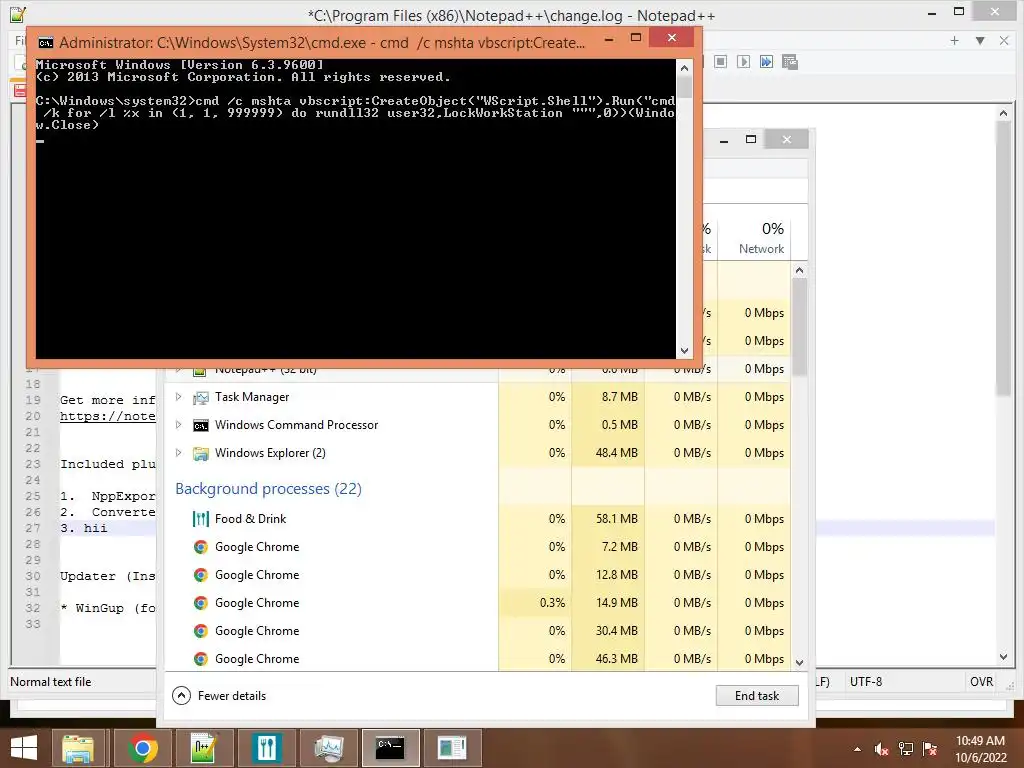Toggle OVR insert mode in status bar
This screenshot has height=768, width=1024.
coord(982,681)
